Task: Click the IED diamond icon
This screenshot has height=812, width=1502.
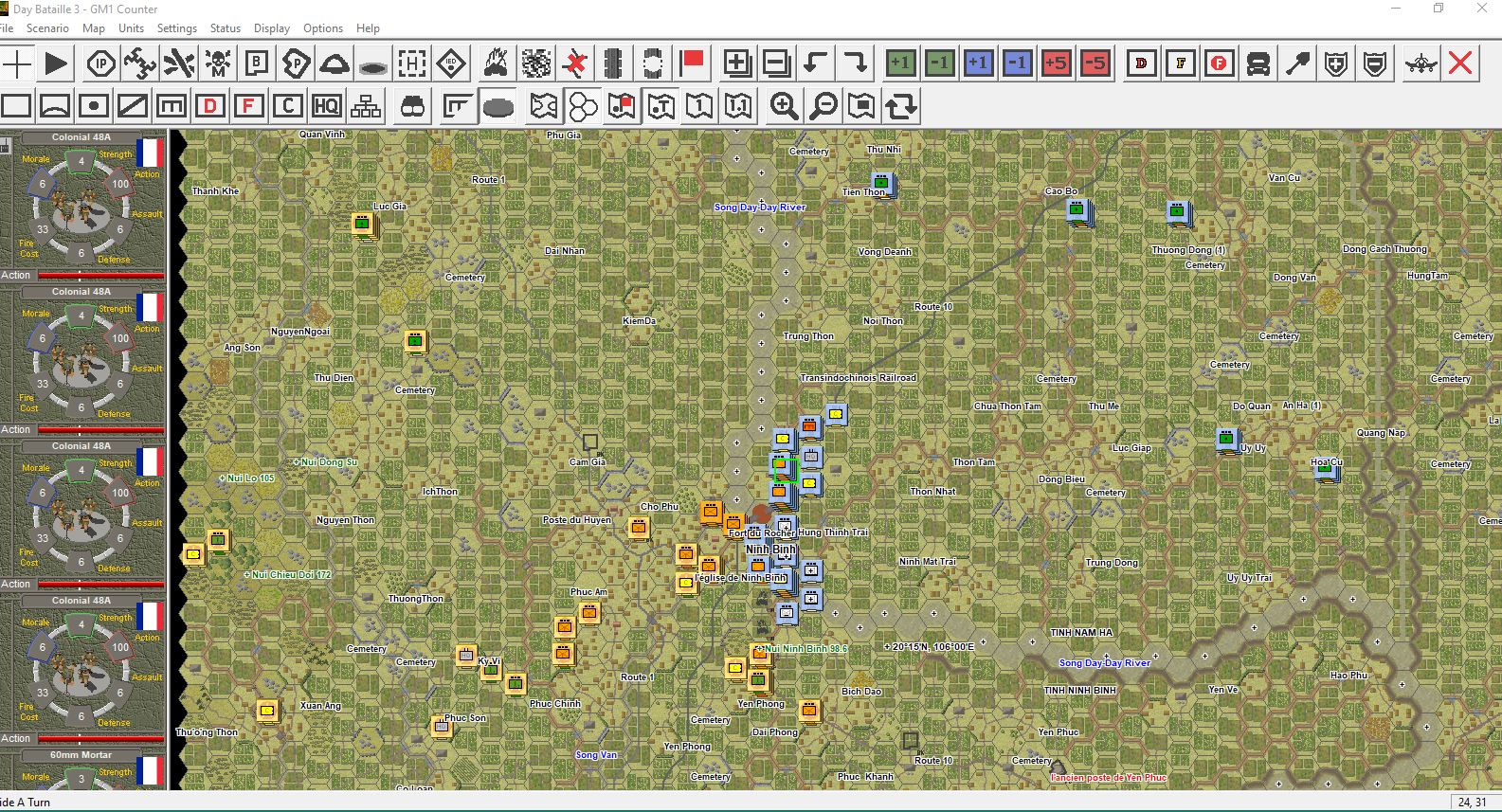Action: 451,64
